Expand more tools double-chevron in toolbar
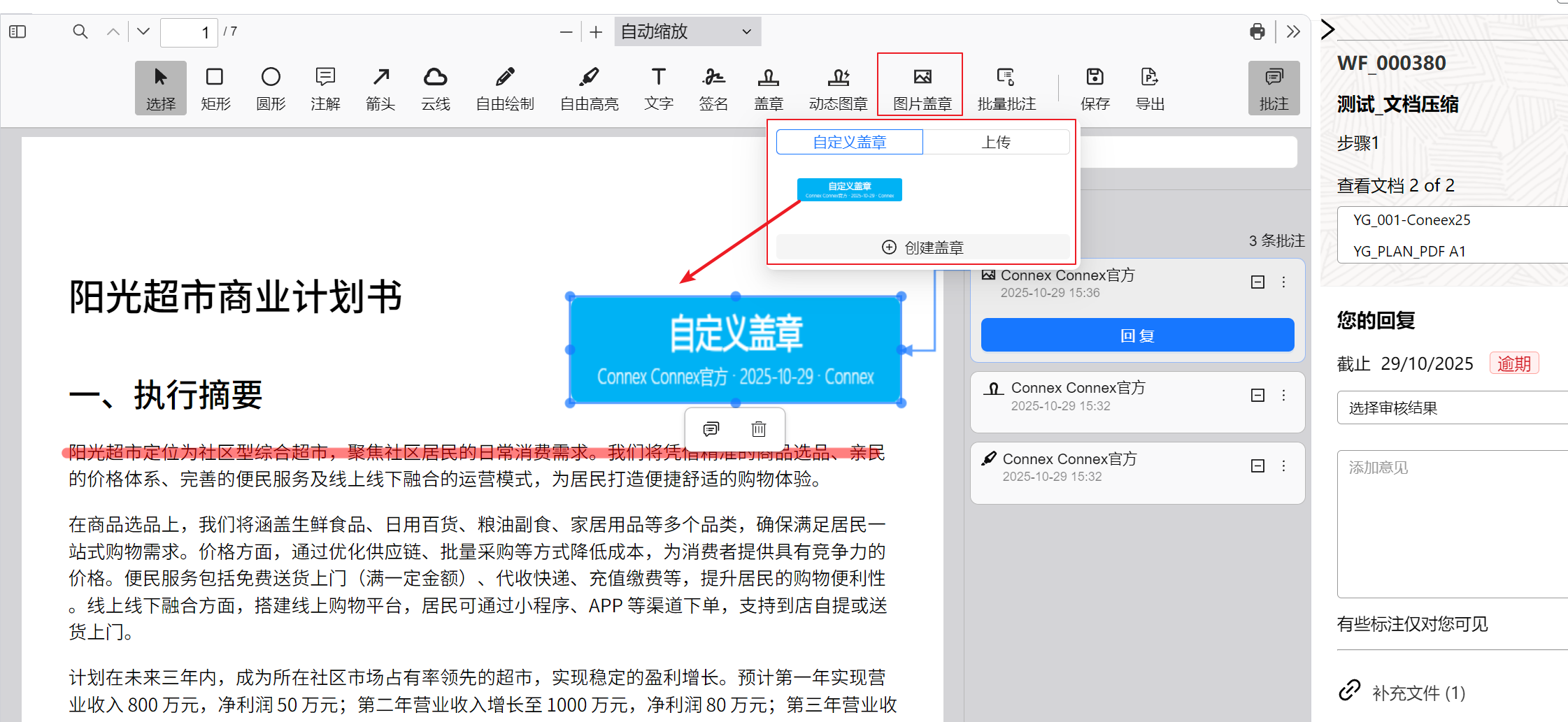The width and height of the screenshot is (1568, 722). point(1293,31)
